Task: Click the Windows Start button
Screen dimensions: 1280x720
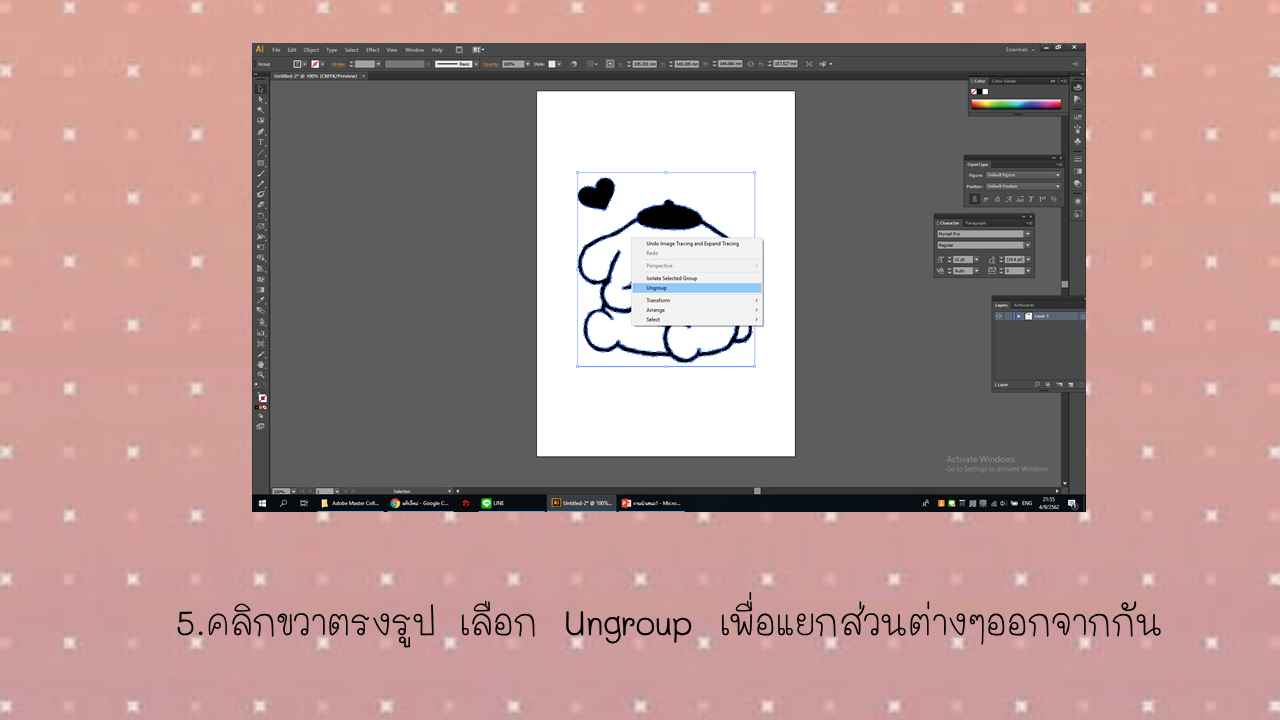Action: (x=262, y=503)
